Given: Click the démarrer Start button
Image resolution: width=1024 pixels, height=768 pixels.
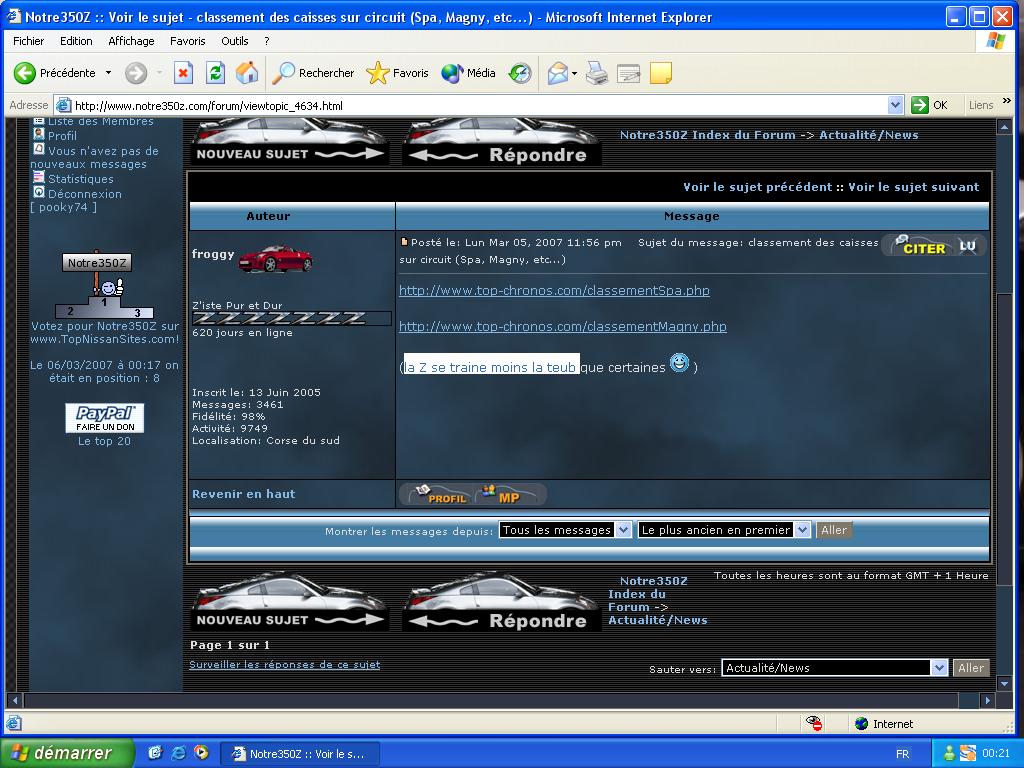Looking at the screenshot, I should point(67,753).
